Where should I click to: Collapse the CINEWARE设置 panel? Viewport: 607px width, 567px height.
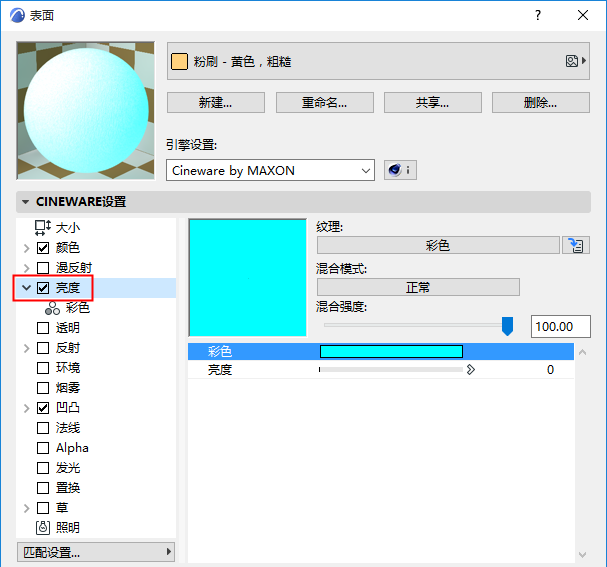[26, 202]
